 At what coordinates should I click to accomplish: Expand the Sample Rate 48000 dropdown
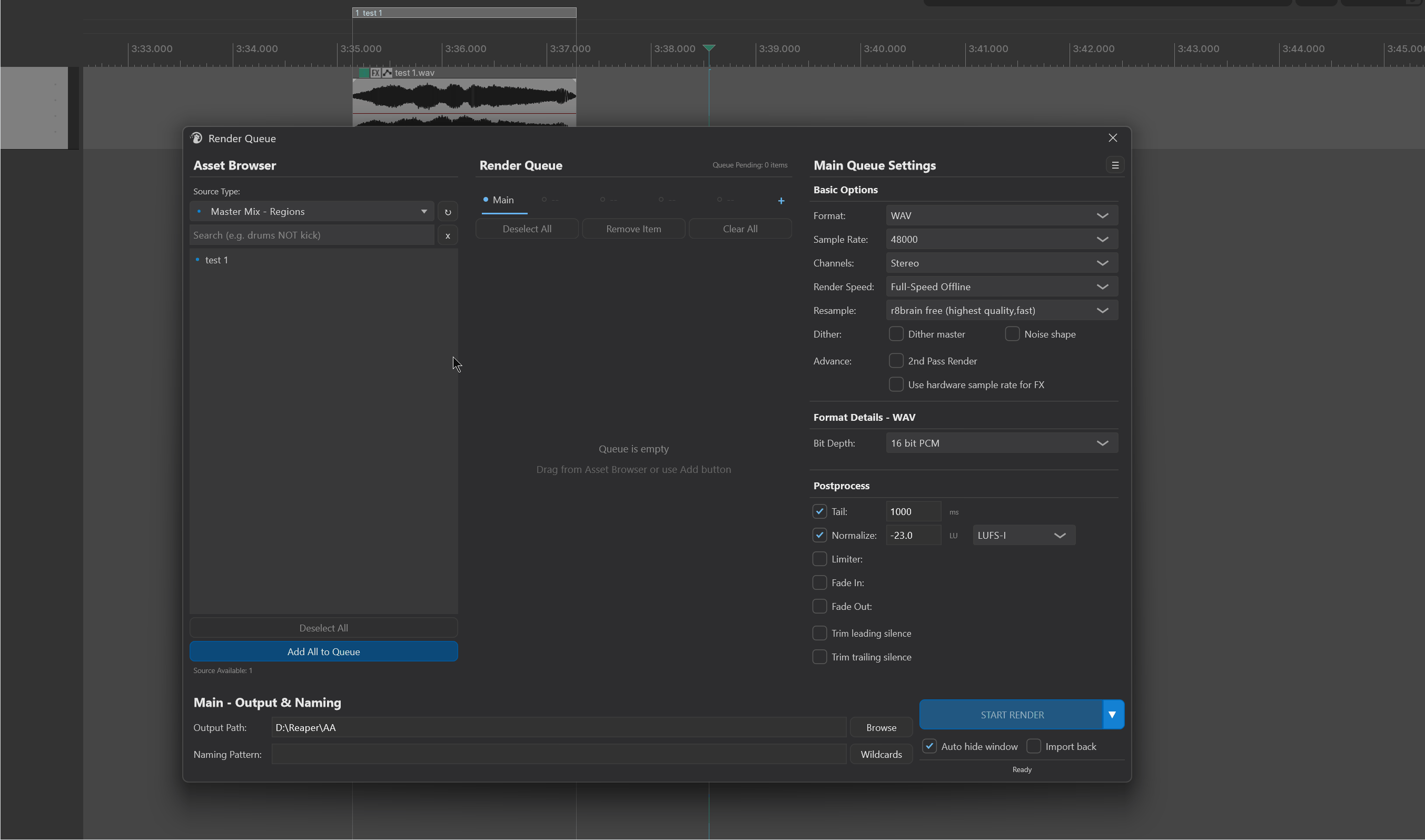tap(1002, 240)
